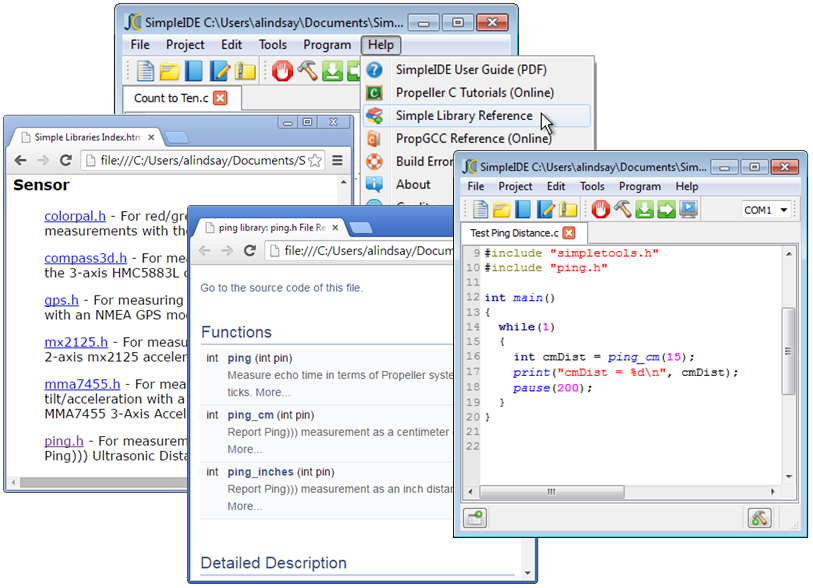
Task: Click Save As pencil icon in front SimpleIDE toolbar
Action: tap(545, 209)
